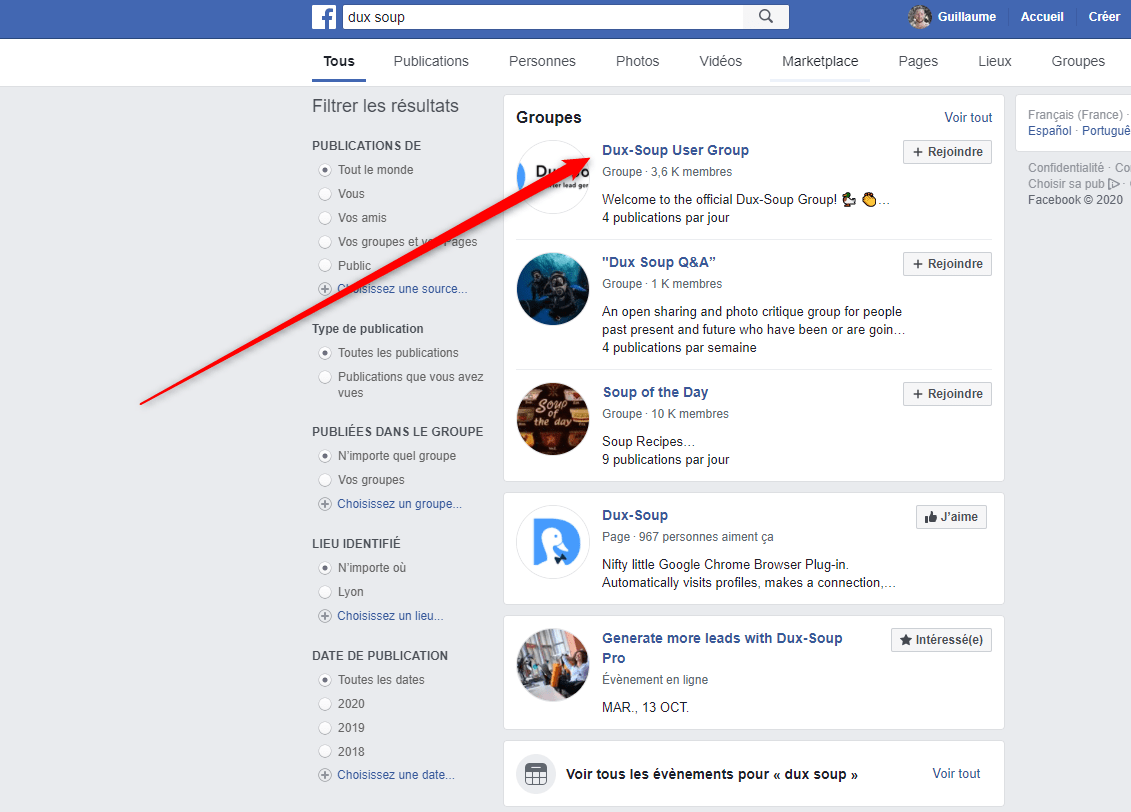Expand Choisissez une date chooser

click(396, 775)
